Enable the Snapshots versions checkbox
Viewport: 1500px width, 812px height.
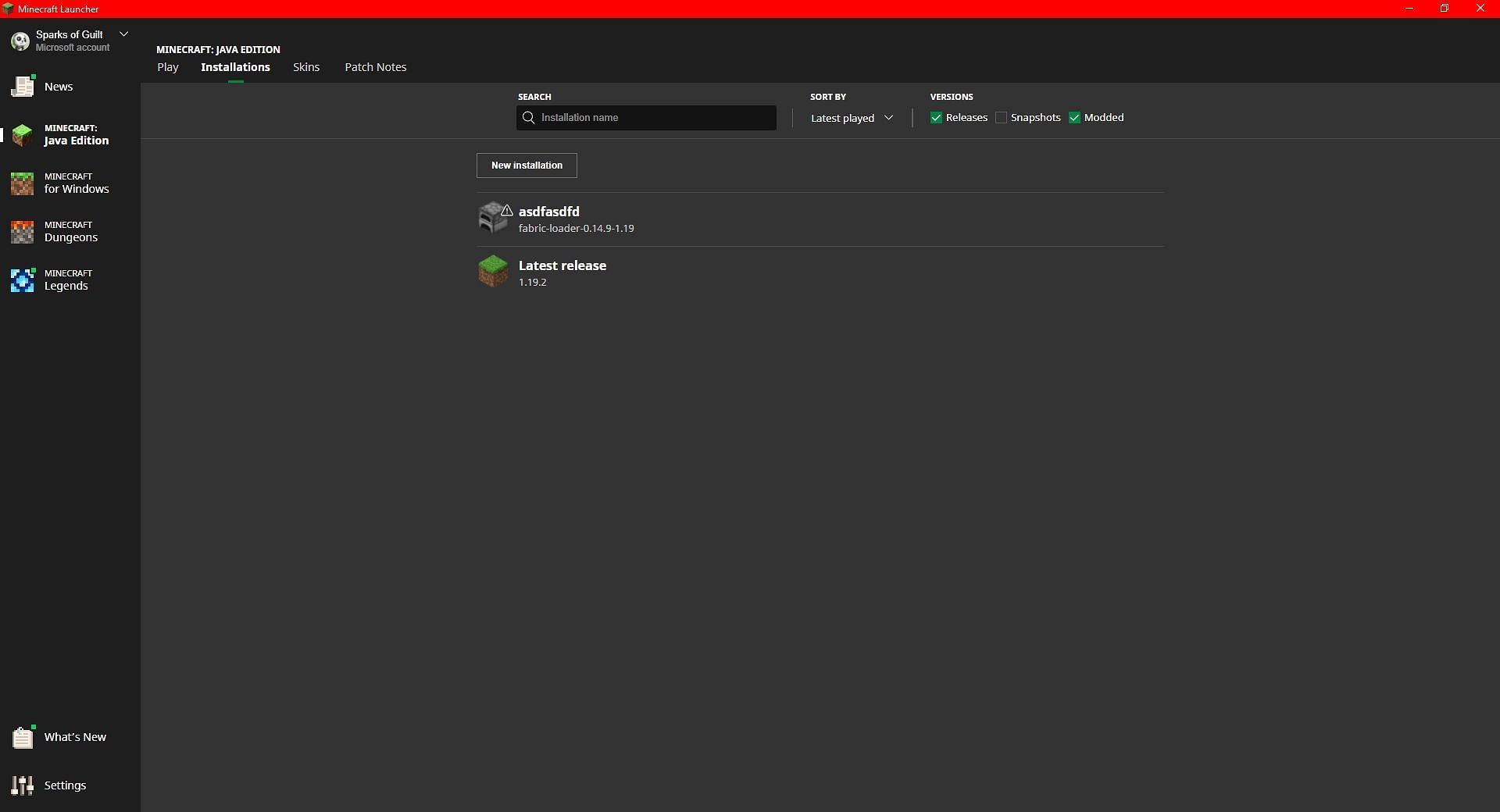[1001, 118]
